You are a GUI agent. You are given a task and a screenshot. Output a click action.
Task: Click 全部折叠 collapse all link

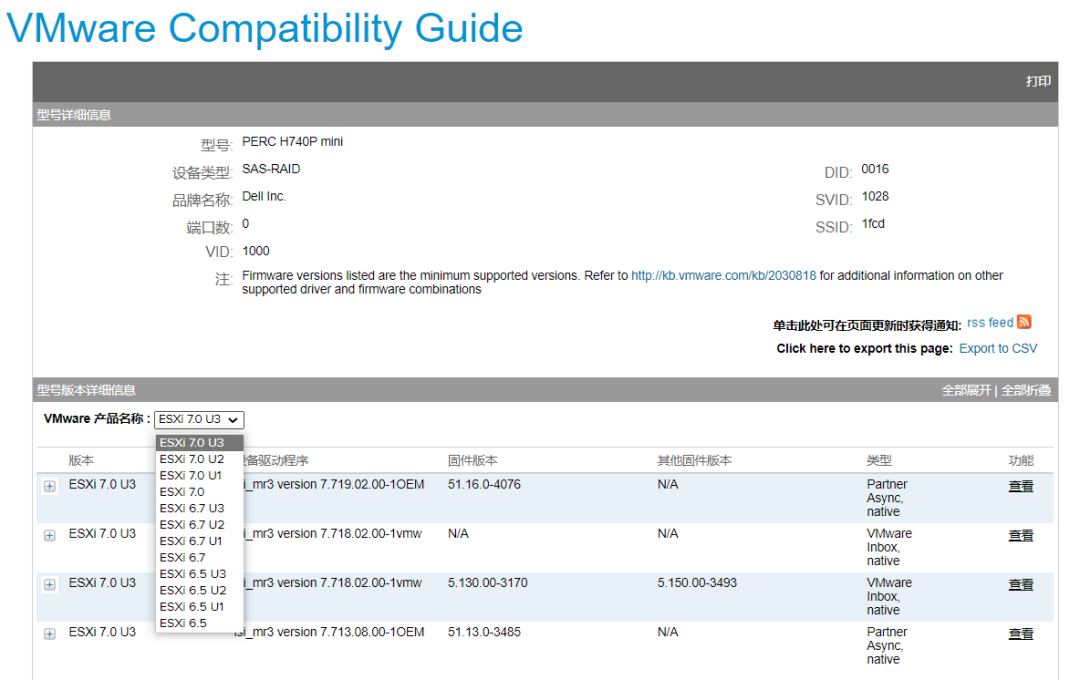pyautogui.click(x=1026, y=391)
